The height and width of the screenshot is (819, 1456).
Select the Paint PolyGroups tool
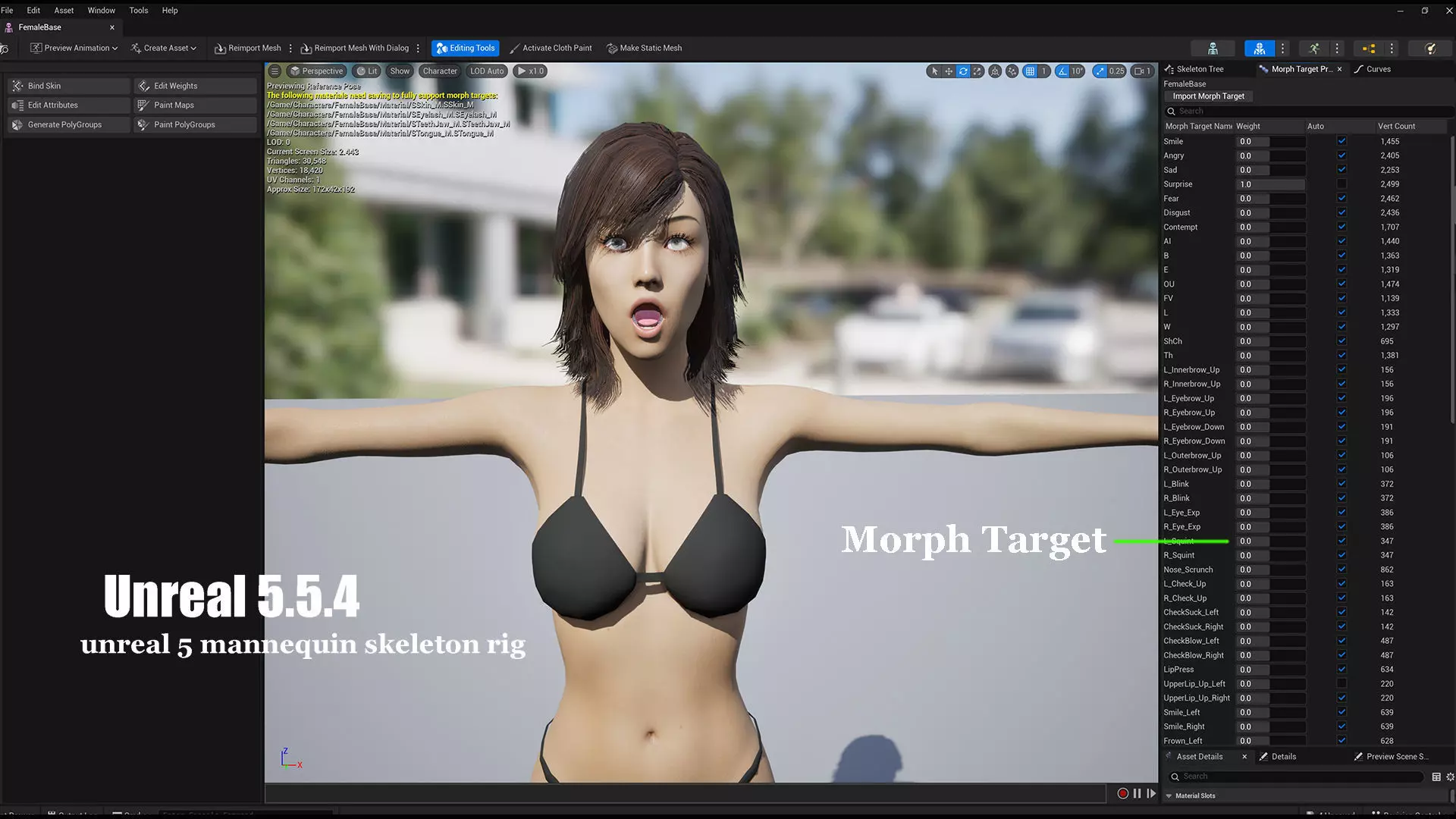pos(196,124)
